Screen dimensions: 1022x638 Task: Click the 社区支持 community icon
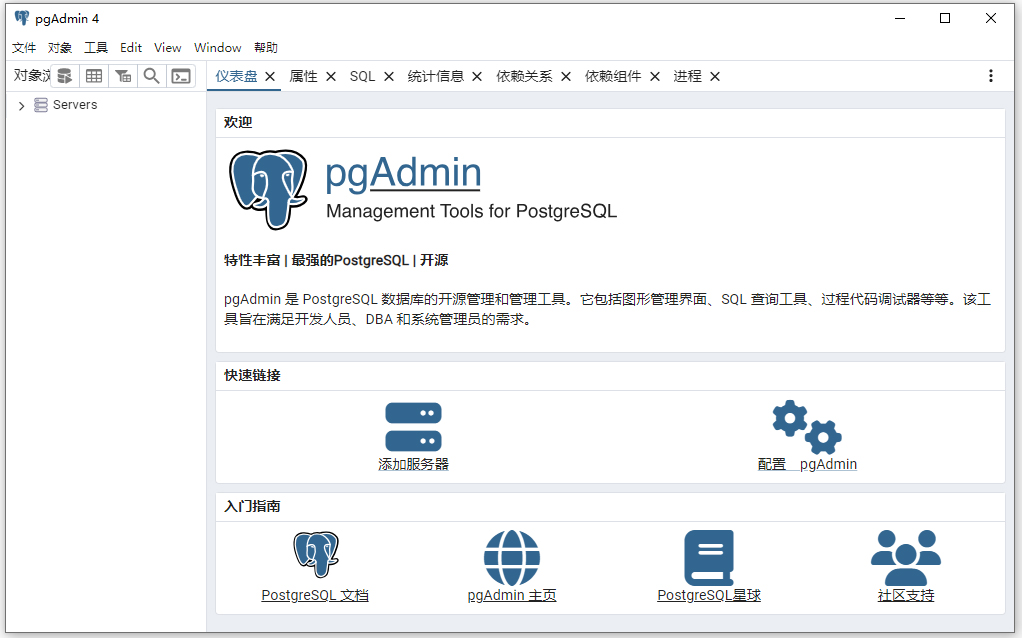pyautogui.click(x=905, y=557)
